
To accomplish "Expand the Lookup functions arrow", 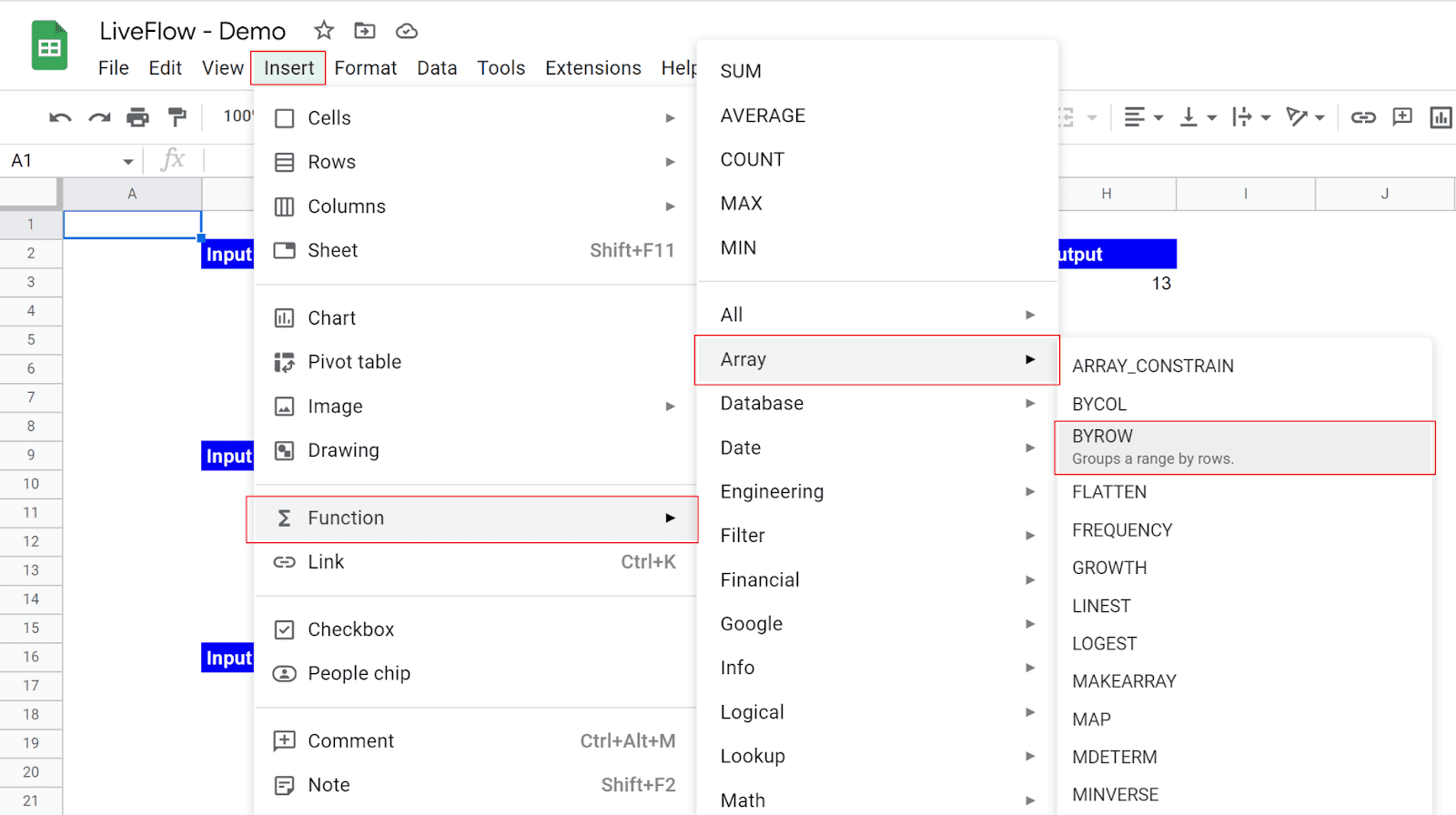I will click(1030, 756).
